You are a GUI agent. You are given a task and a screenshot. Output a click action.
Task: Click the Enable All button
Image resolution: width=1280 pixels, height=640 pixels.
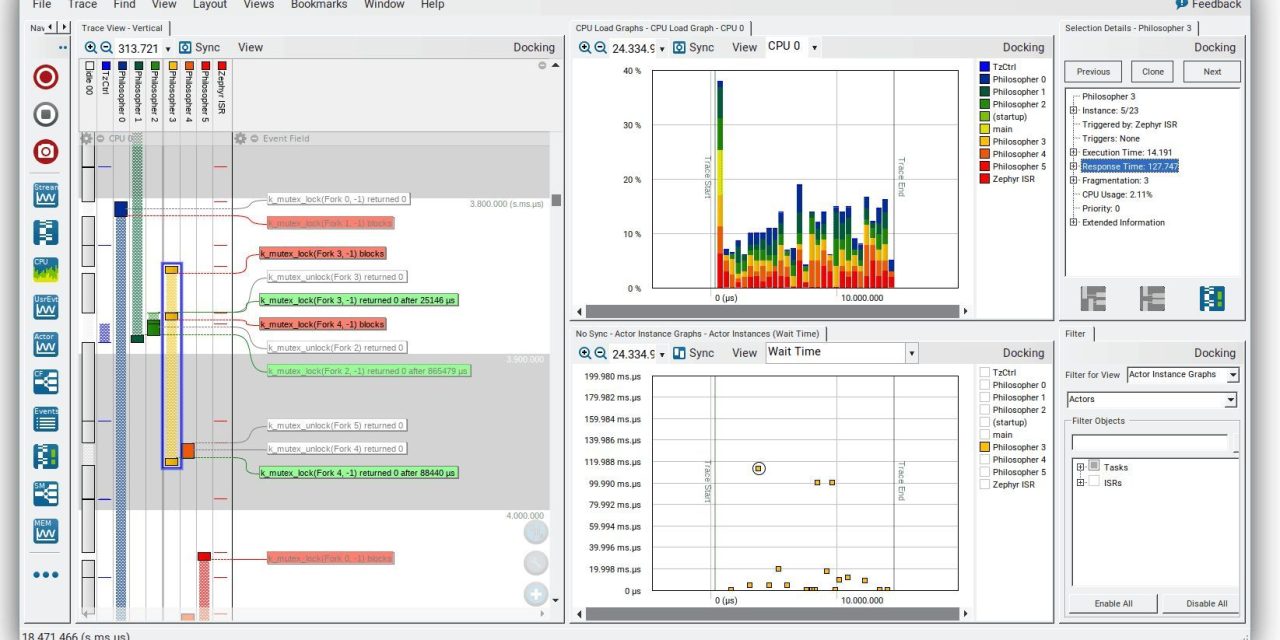(1112, 603)
